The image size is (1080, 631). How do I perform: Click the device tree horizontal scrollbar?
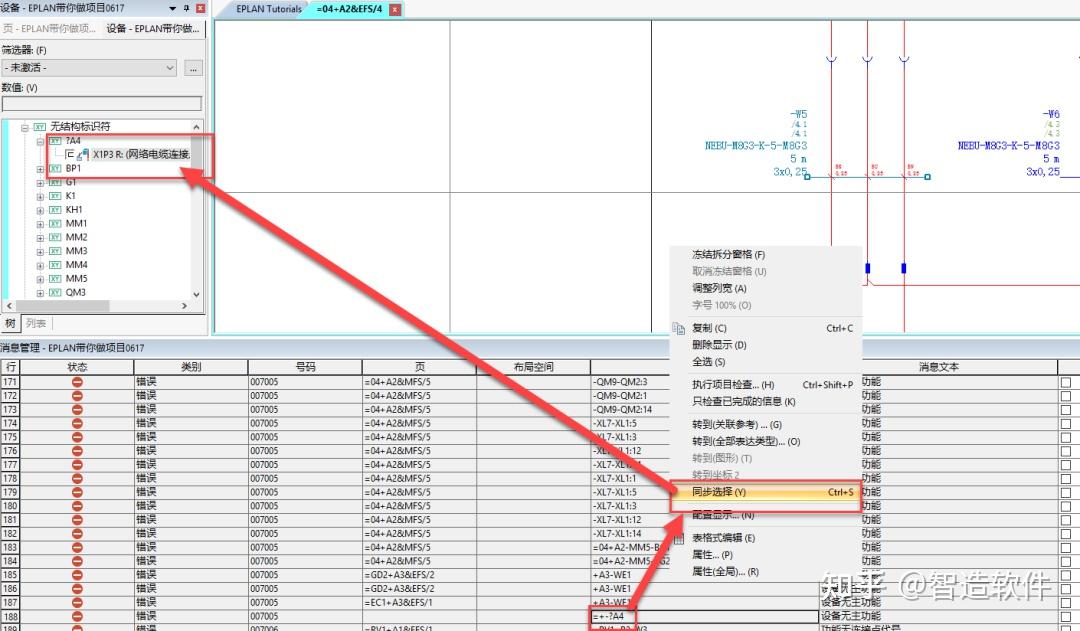tap(96, 305)
